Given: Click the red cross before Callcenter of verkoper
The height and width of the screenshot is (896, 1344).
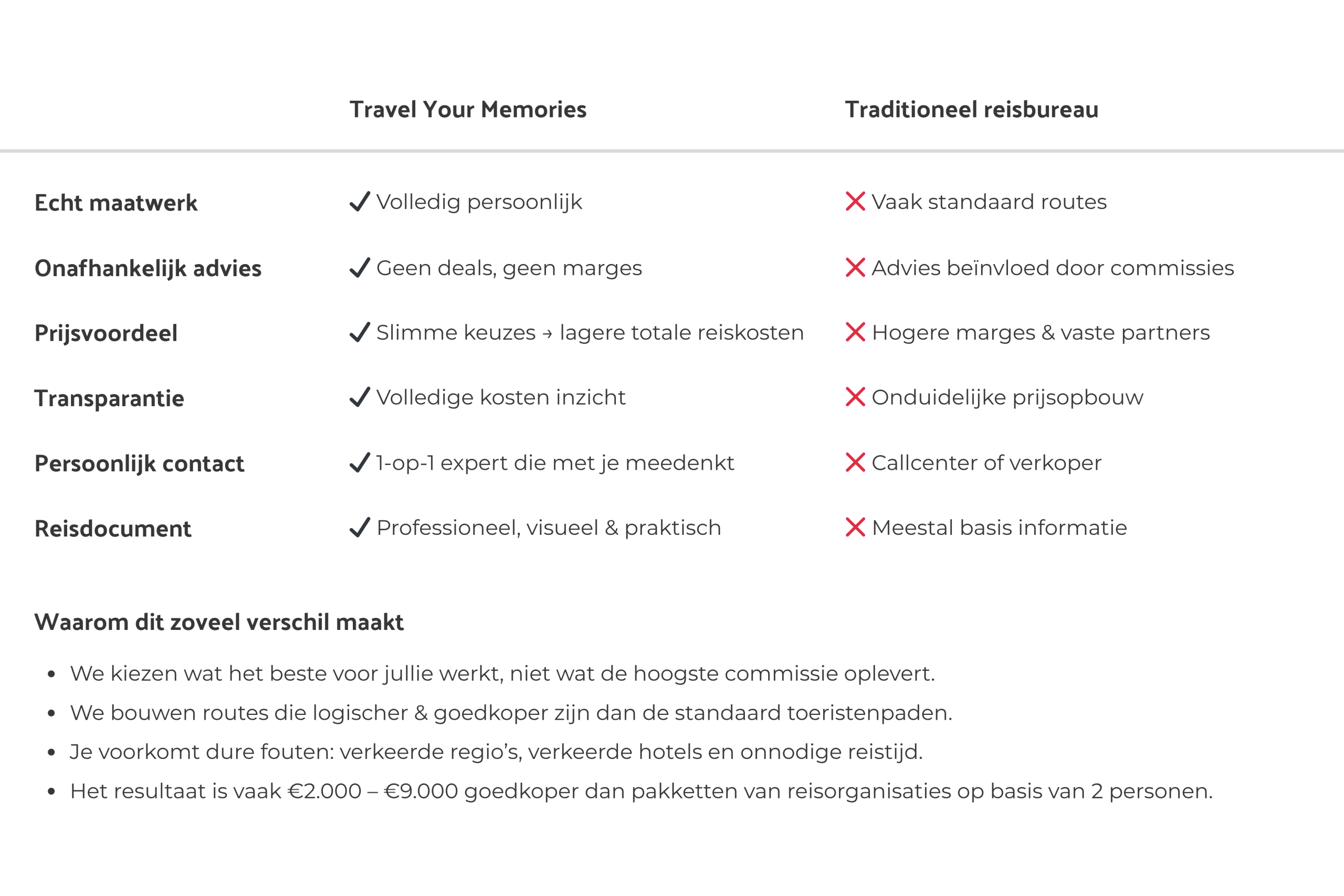Looking at the screenshot, I should coord(855,462).
